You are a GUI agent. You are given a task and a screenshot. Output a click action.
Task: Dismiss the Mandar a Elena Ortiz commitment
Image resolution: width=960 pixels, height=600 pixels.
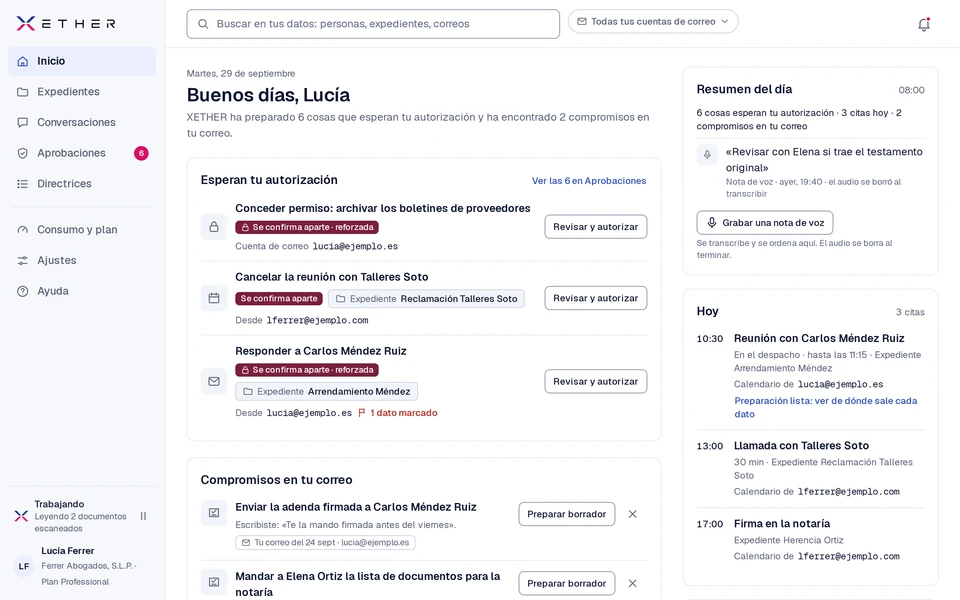632,583
